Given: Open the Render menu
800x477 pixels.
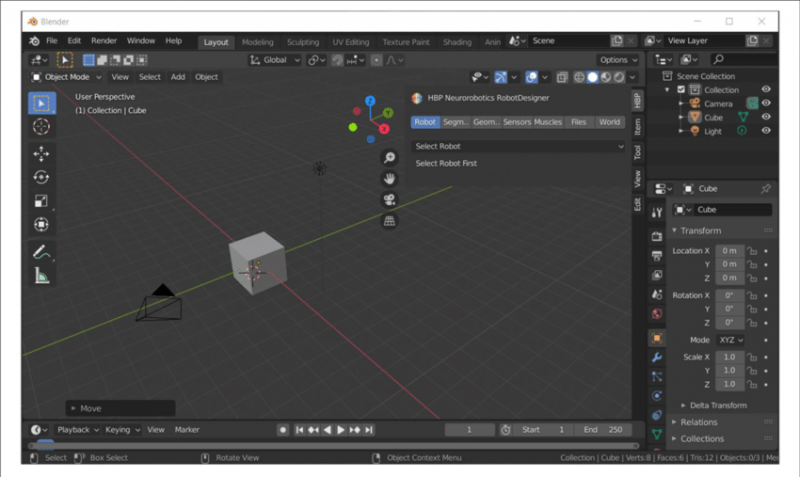Looking at the screenshot, I should (x=104, y=41).
